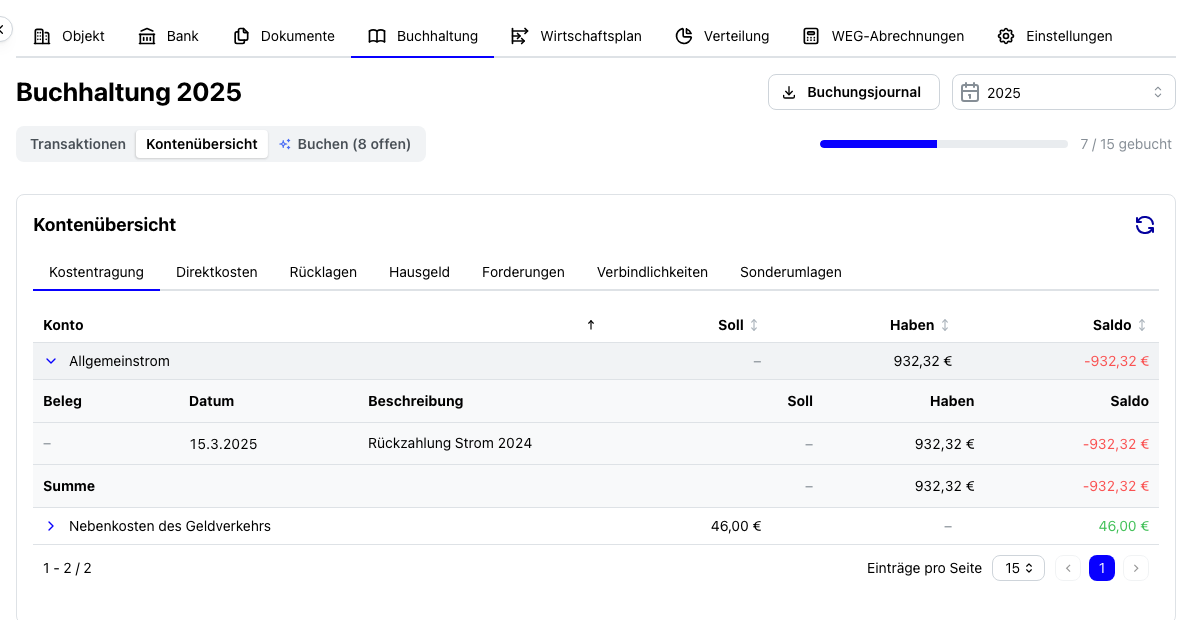Image resolution: width=1192 pixels, height=620 pixels.
Task: Click the open book Buchhaltung icon
Action: pyautogui.click(x=377, y=36)
